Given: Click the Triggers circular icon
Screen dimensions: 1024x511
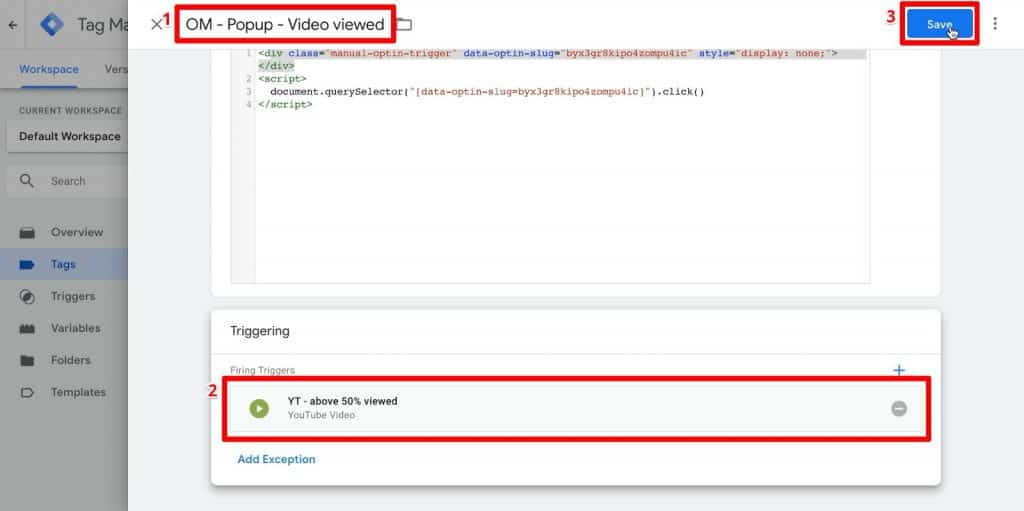Looking at the screenshot, I should 27,297.
